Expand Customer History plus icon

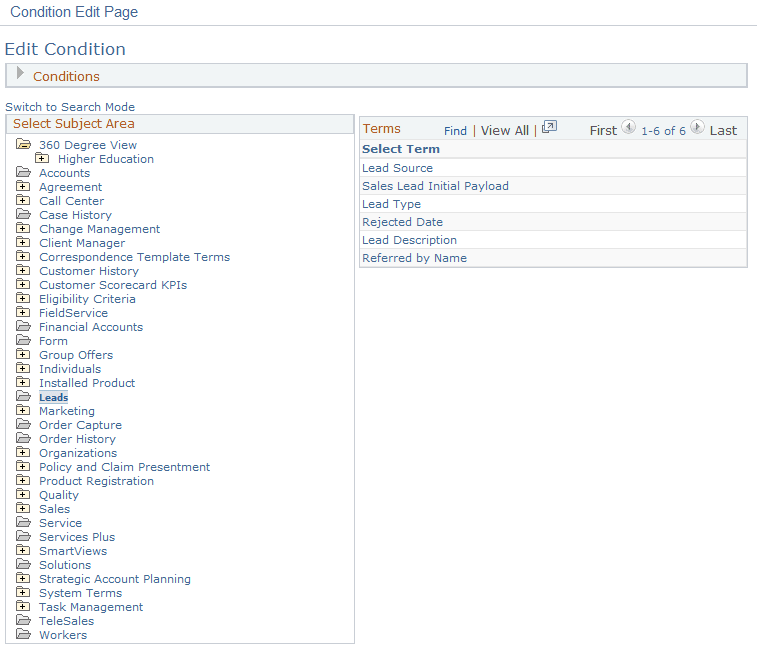pyautogui.click(x=23, y=270)
